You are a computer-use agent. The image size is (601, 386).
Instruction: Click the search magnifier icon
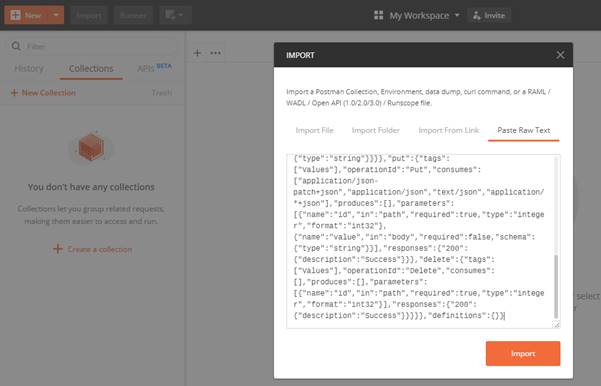tap(16, 46)
